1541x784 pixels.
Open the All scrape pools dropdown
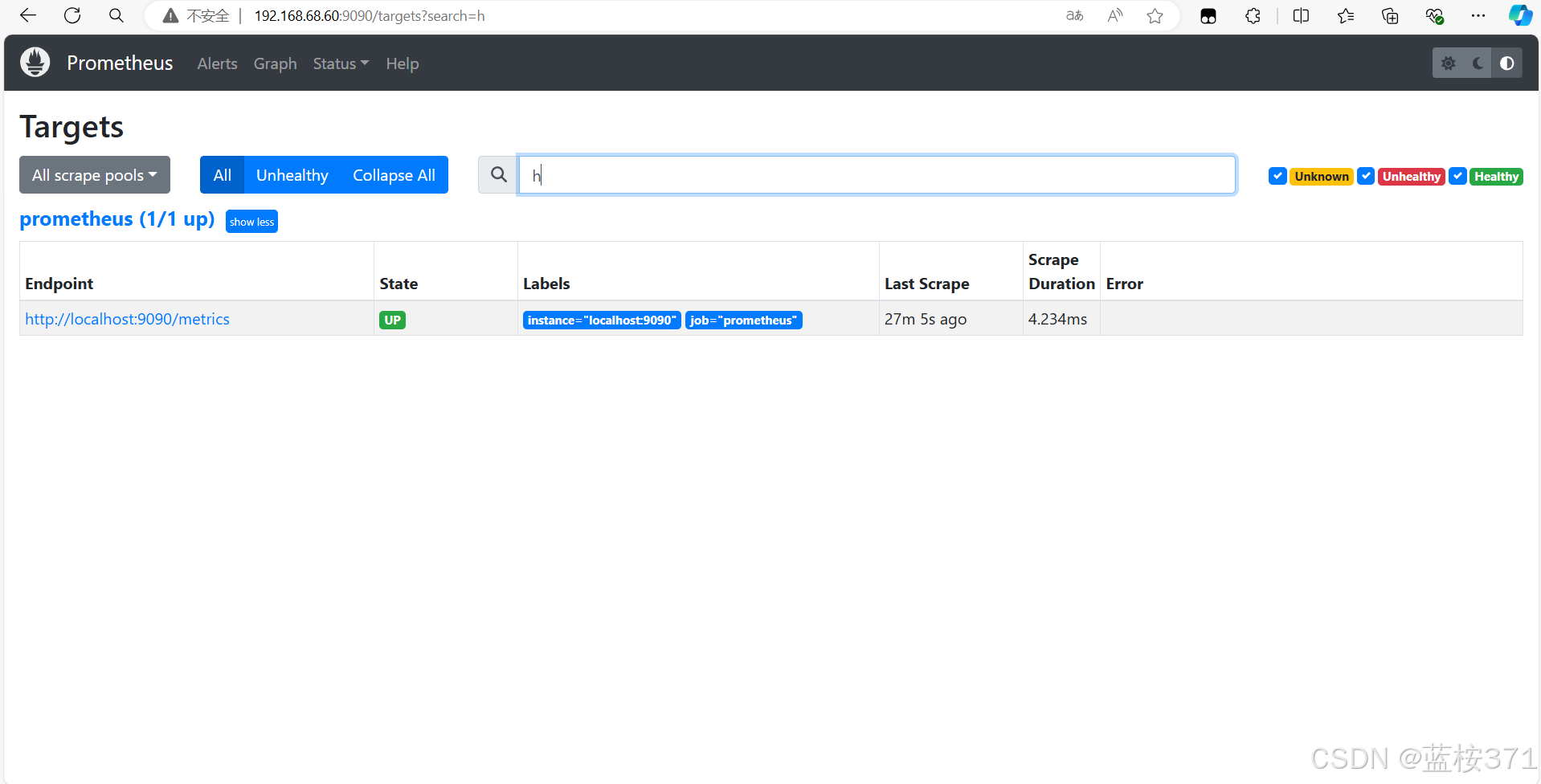[x=95, y=174]
